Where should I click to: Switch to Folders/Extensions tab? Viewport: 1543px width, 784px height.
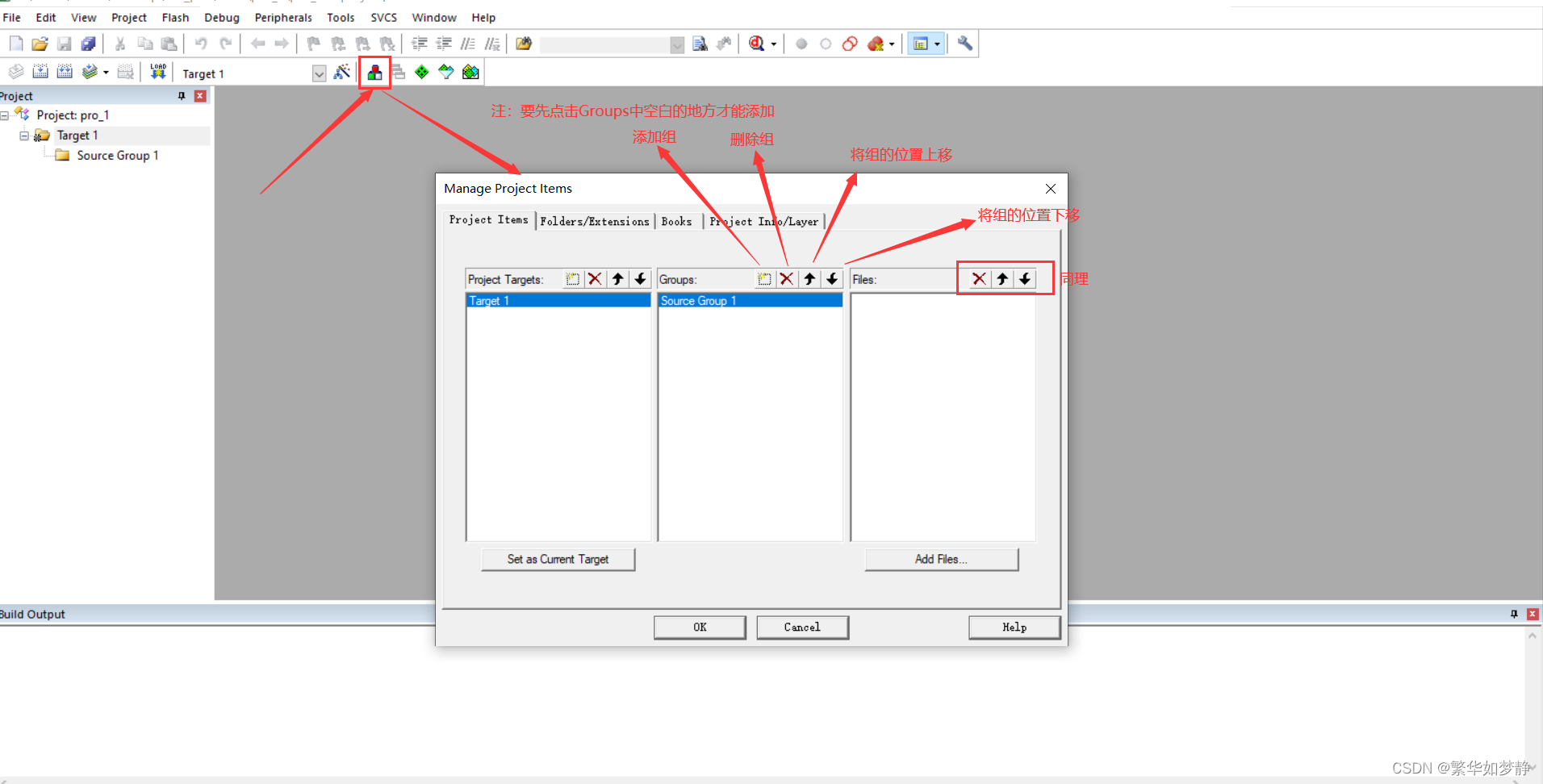(595, 221)
